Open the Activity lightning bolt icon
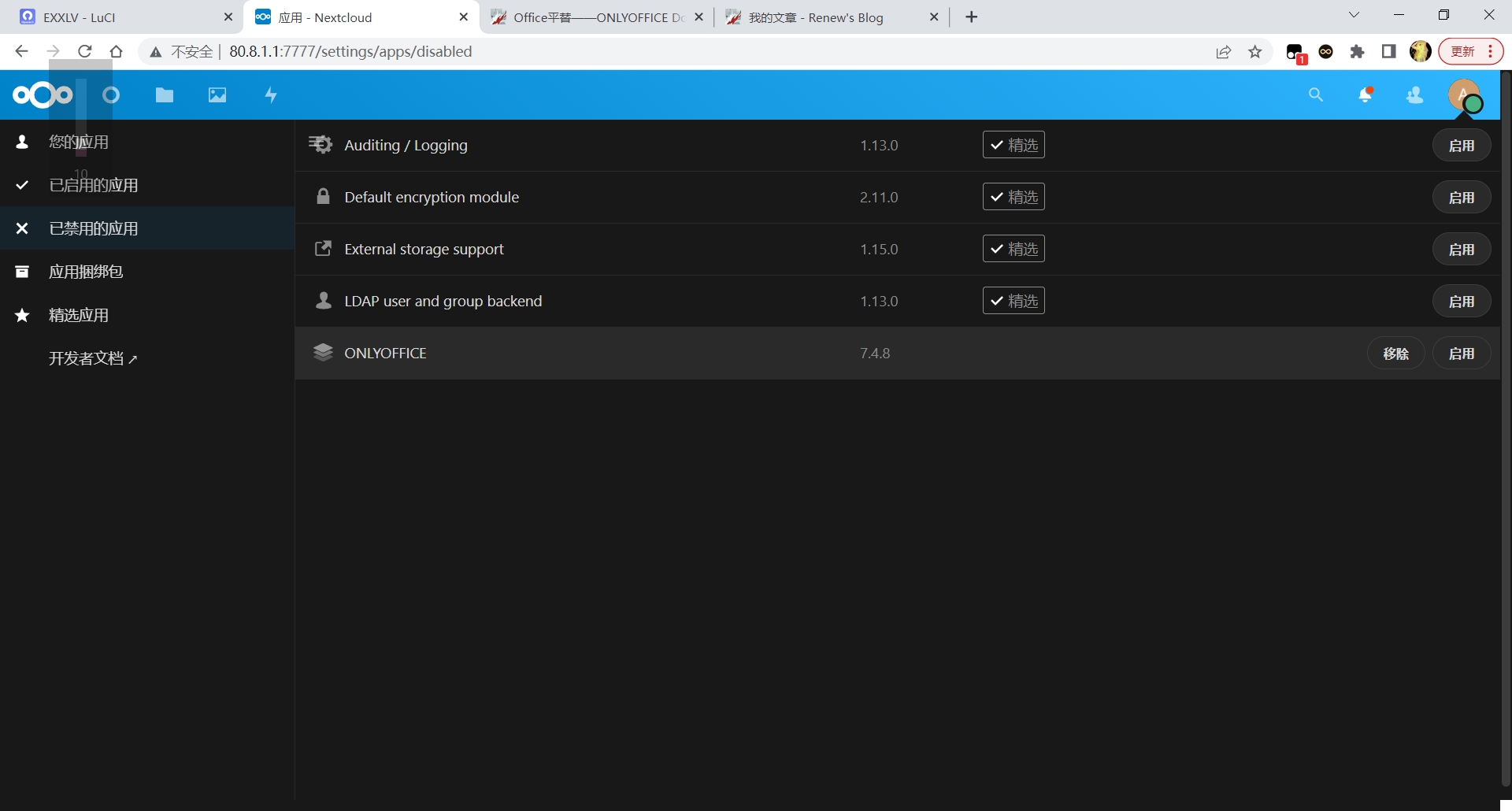The height and width of the screenshot is (811, 1512). point(271,95)
